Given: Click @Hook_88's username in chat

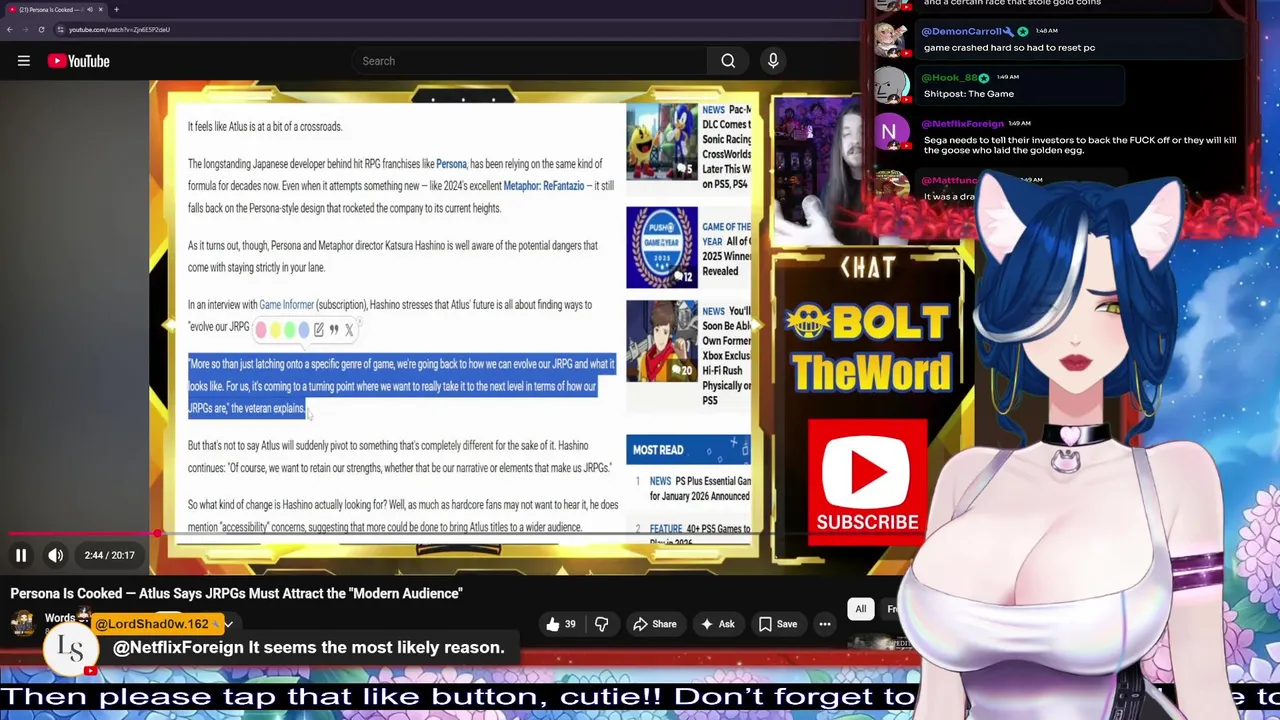Looking at the screenshot, I should coord(949,78).
